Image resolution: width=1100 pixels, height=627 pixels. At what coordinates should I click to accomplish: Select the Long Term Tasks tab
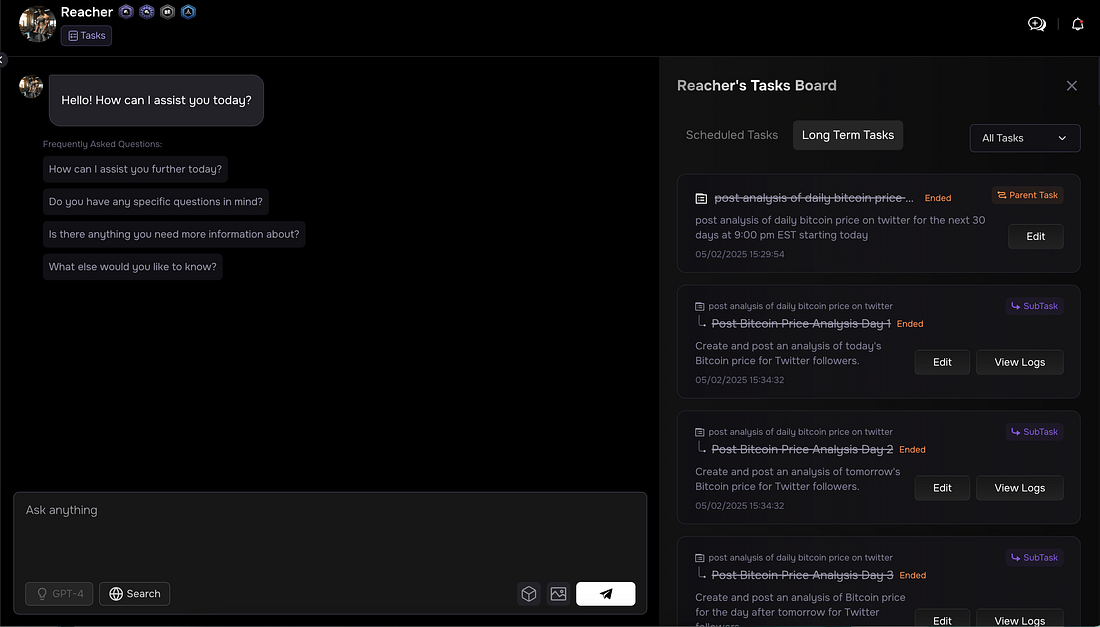click(x=848, y=135)
